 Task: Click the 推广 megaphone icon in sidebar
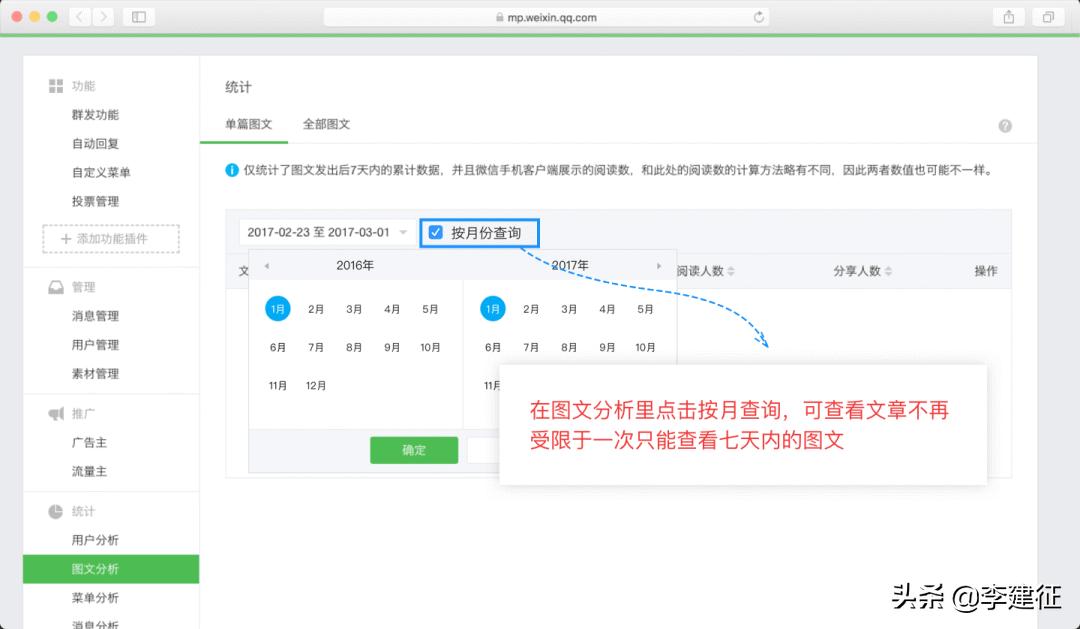coord(56,414)
